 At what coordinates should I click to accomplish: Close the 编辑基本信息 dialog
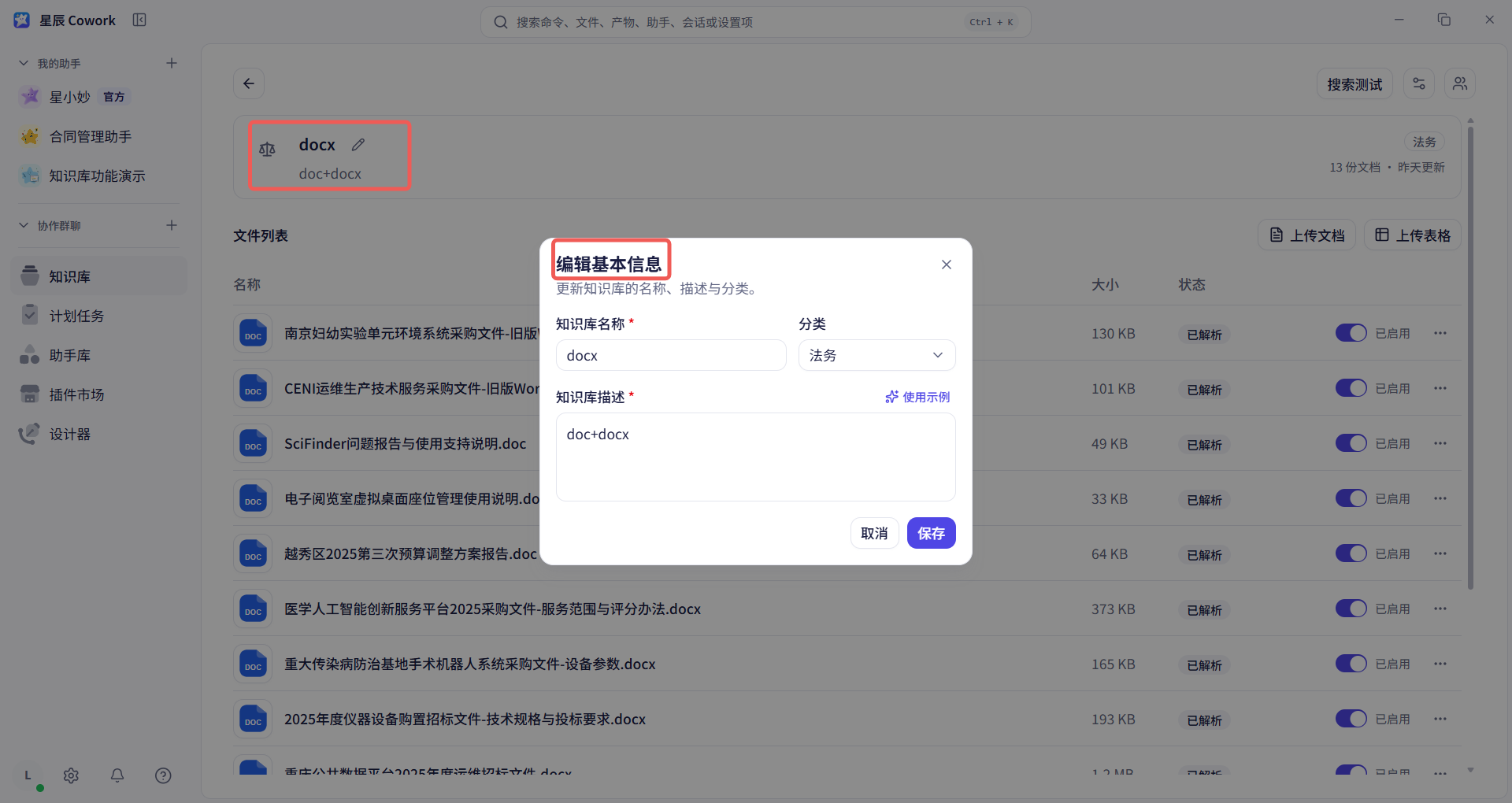(x=947, y=265)
